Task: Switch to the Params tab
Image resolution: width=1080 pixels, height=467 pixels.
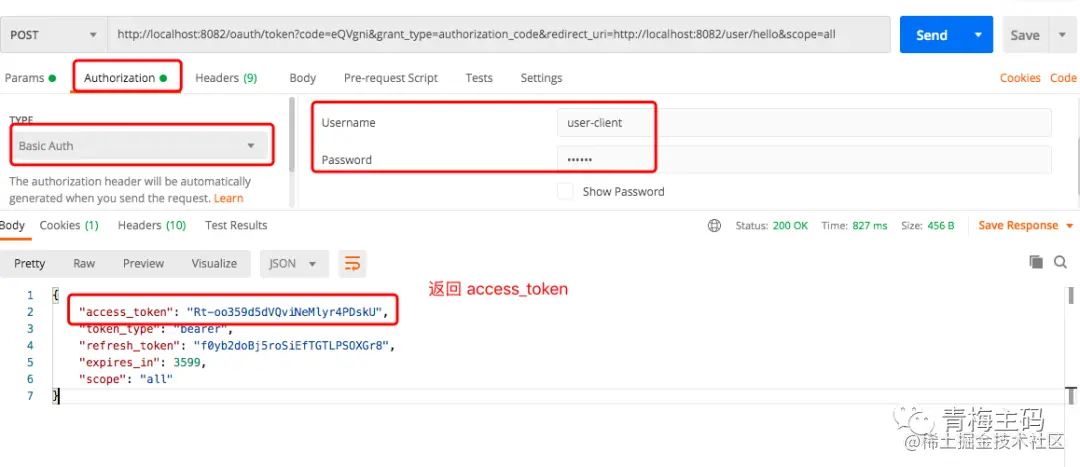Action: [x=30, y=78]
